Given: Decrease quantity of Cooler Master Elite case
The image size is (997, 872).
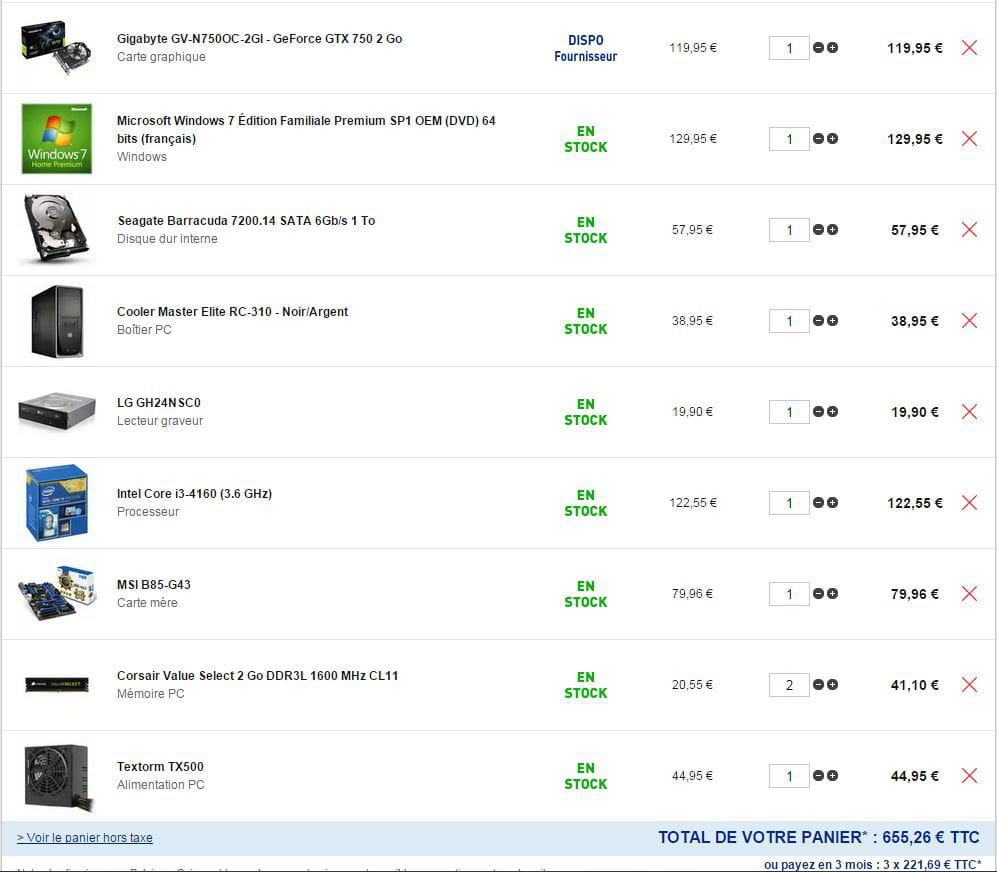Looking at the screenshot, I should coord(818,321).
